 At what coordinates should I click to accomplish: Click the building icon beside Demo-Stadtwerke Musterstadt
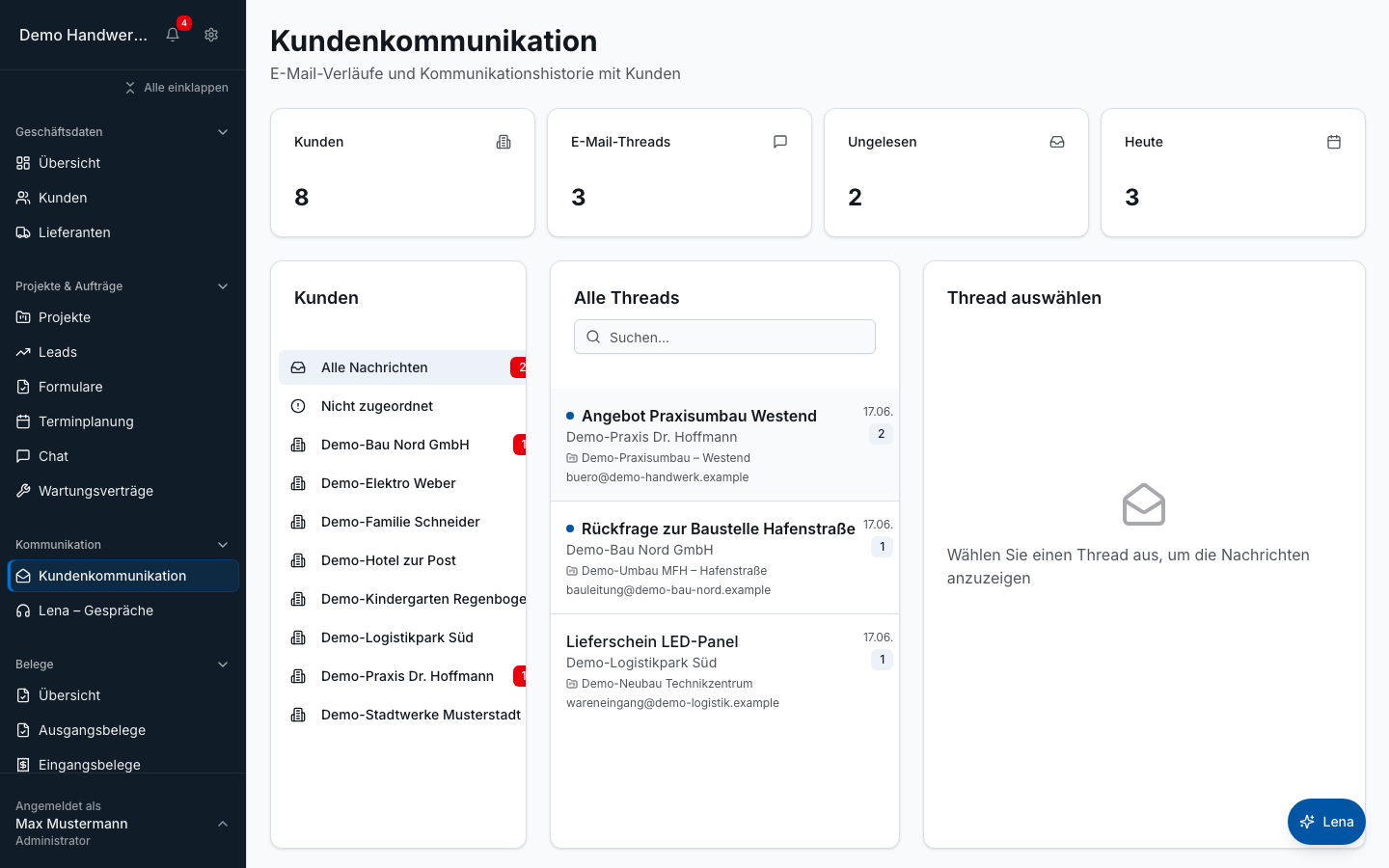tap(298, 715)
